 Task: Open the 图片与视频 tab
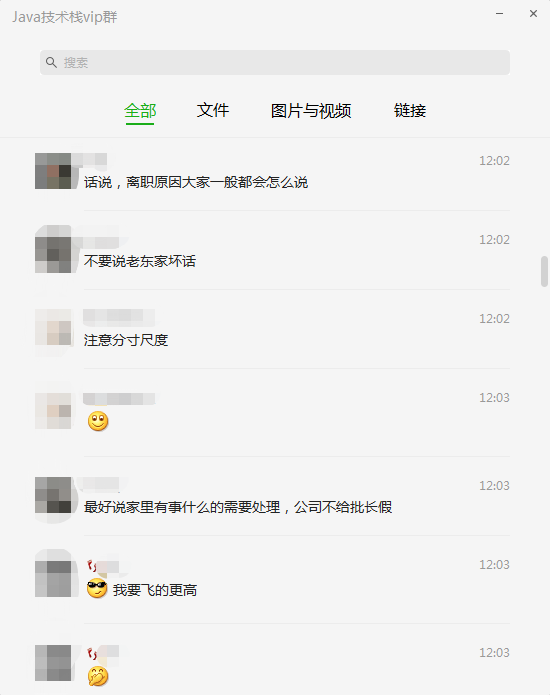[311, 111]
